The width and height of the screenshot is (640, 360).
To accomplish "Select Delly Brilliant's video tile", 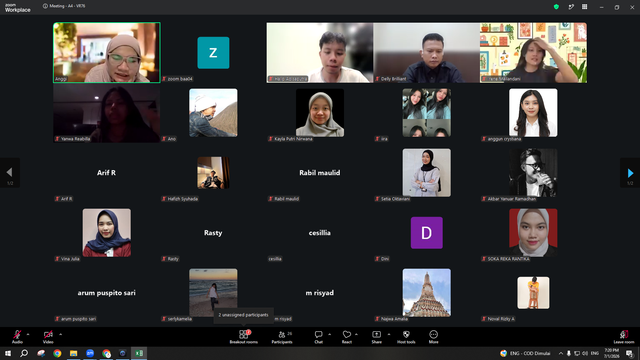I will click(426, 53).
